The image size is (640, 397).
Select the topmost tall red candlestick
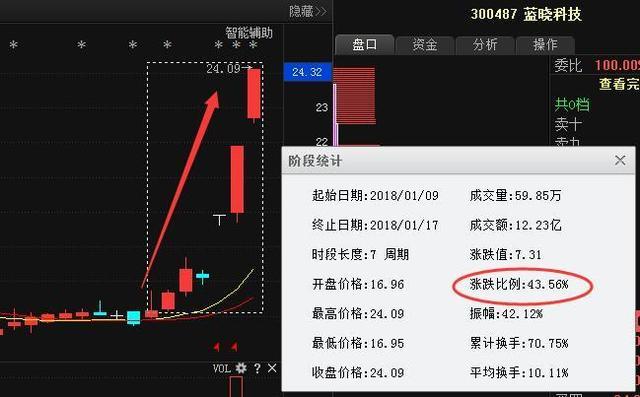(x=254, y=95)
